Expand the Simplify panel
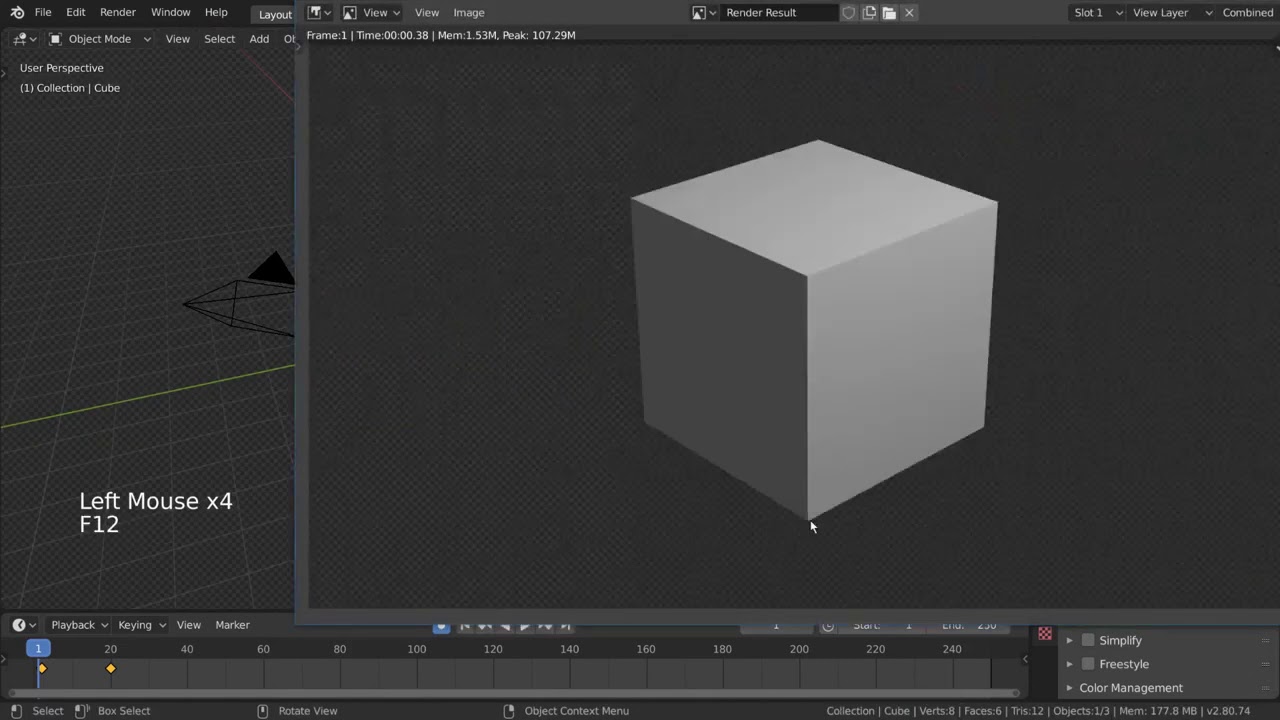The image size is (1280, 720). (x=1069, y=640)
